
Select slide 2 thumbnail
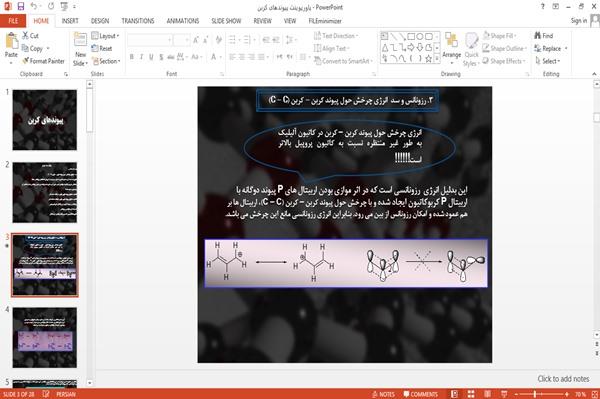tap(45, 192)
